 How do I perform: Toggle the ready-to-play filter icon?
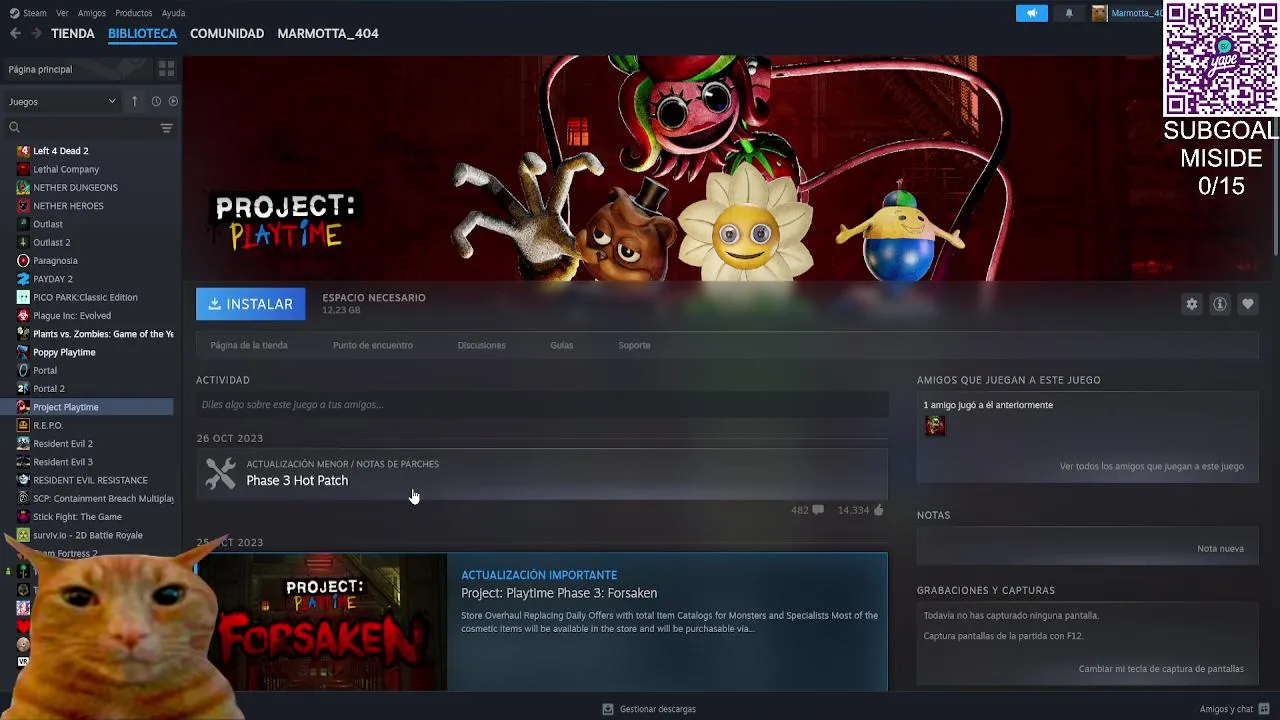pos(173,101)
